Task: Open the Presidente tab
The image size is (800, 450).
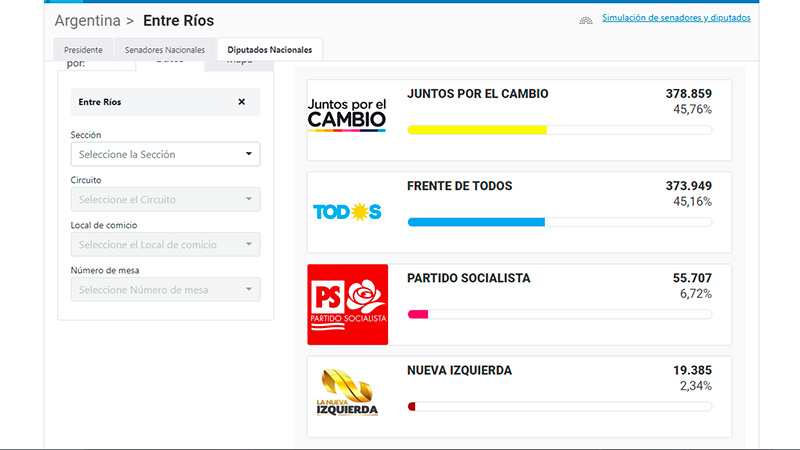Action: pos(83,49)
